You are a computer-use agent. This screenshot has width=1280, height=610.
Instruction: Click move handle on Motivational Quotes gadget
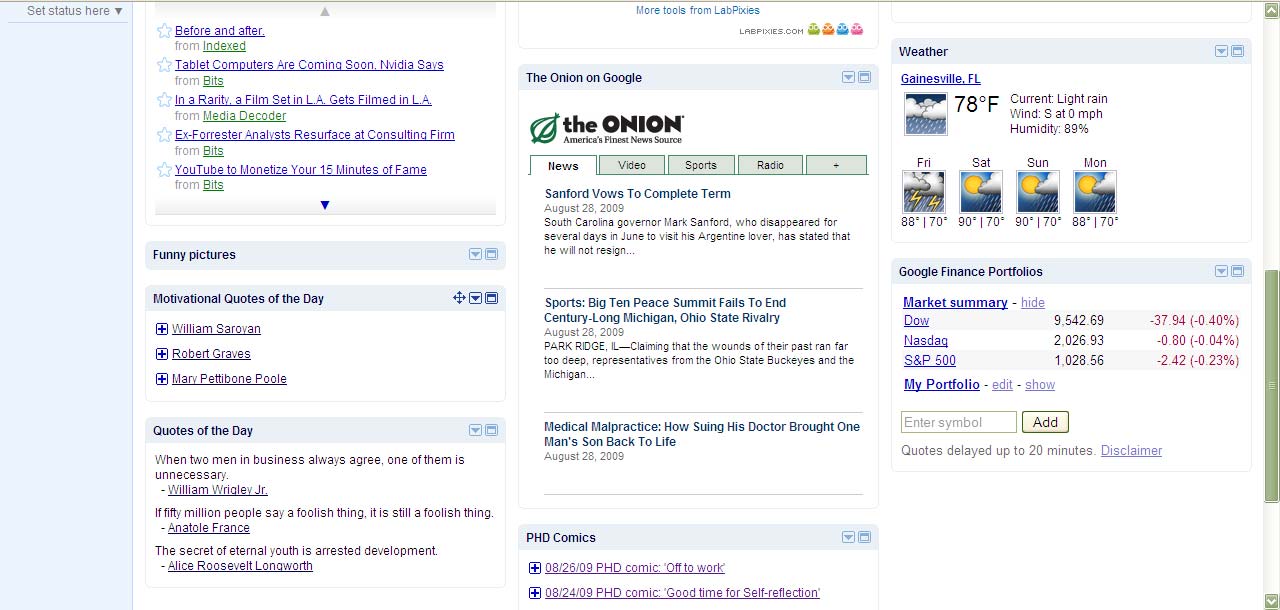[459, 298]
